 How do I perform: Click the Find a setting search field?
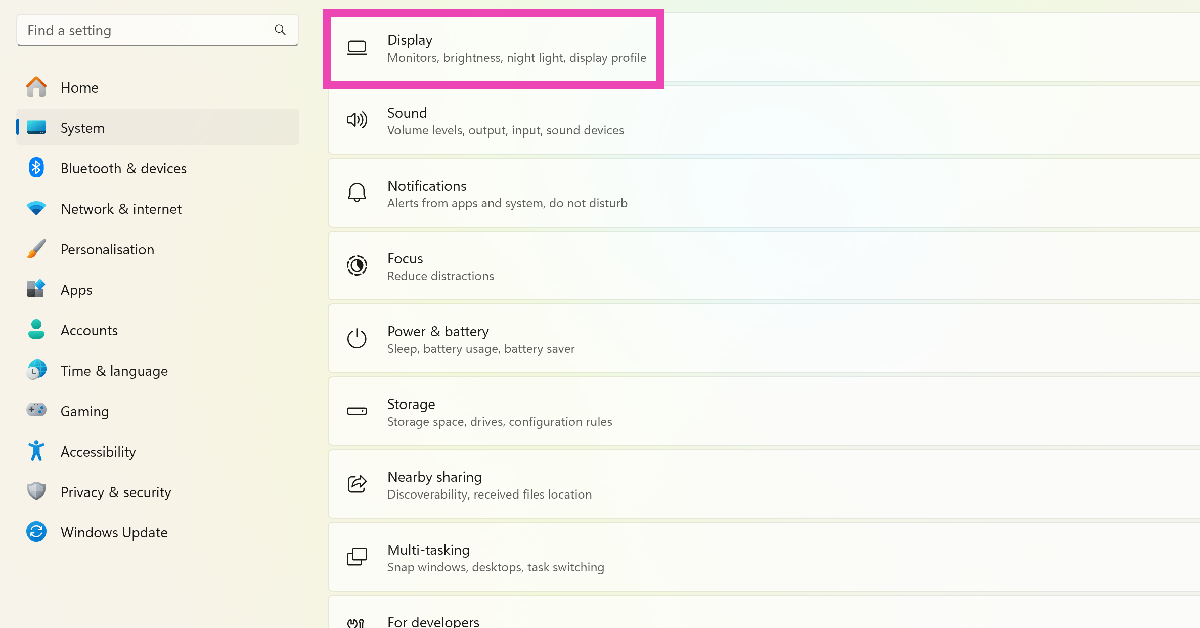(x=140, y=30)
